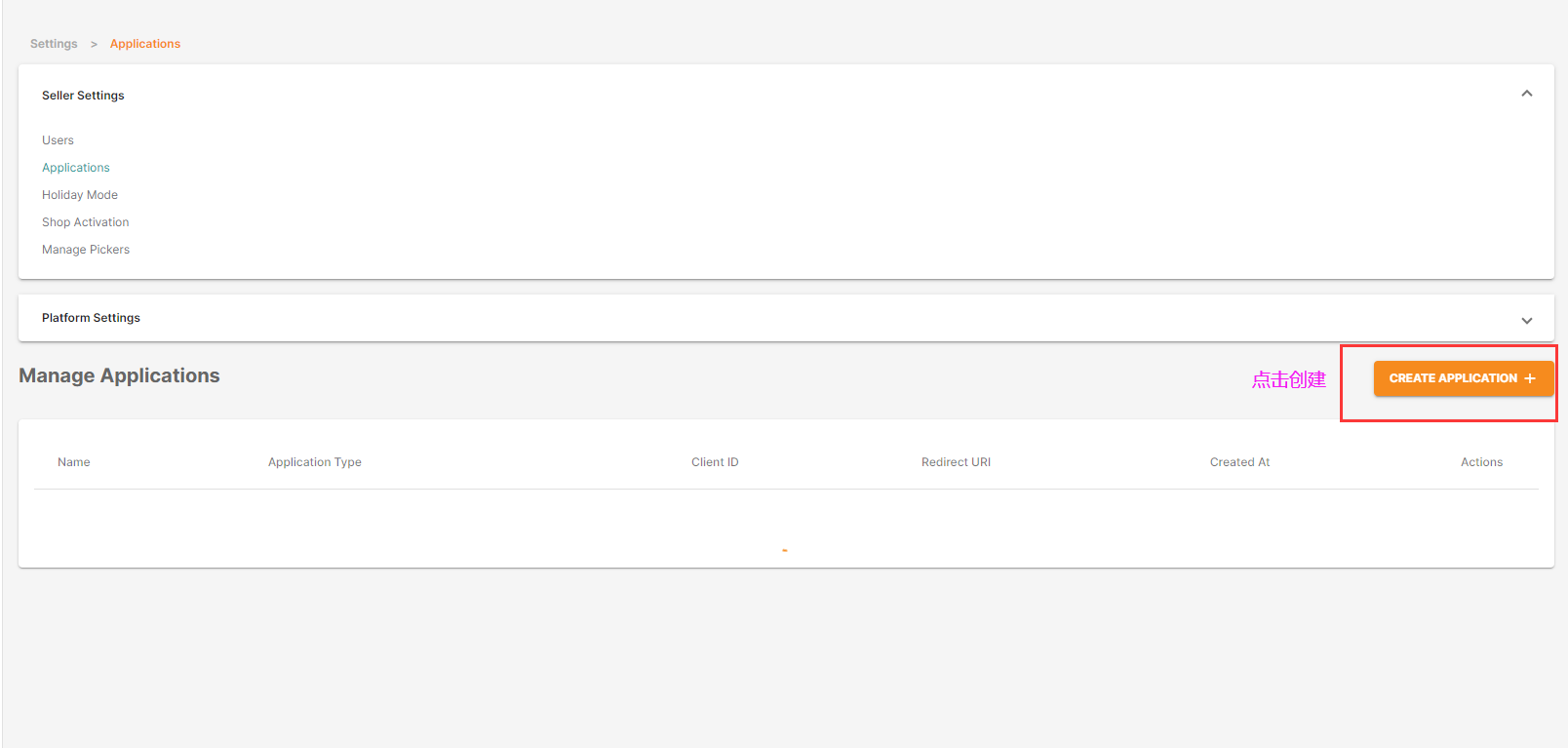Screen dimensions: 1568x748
Task: Click the Actions column header
Action: [x=1481, y=462]
